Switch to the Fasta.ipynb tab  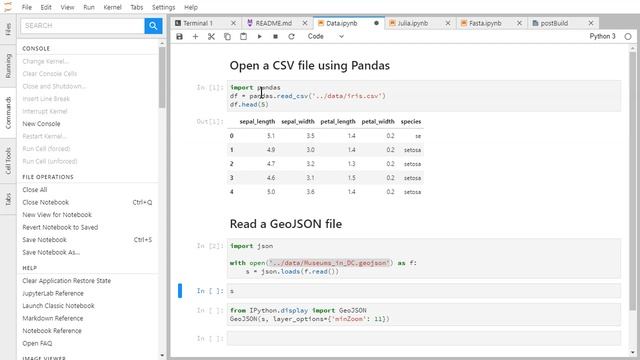coord(485,23)
